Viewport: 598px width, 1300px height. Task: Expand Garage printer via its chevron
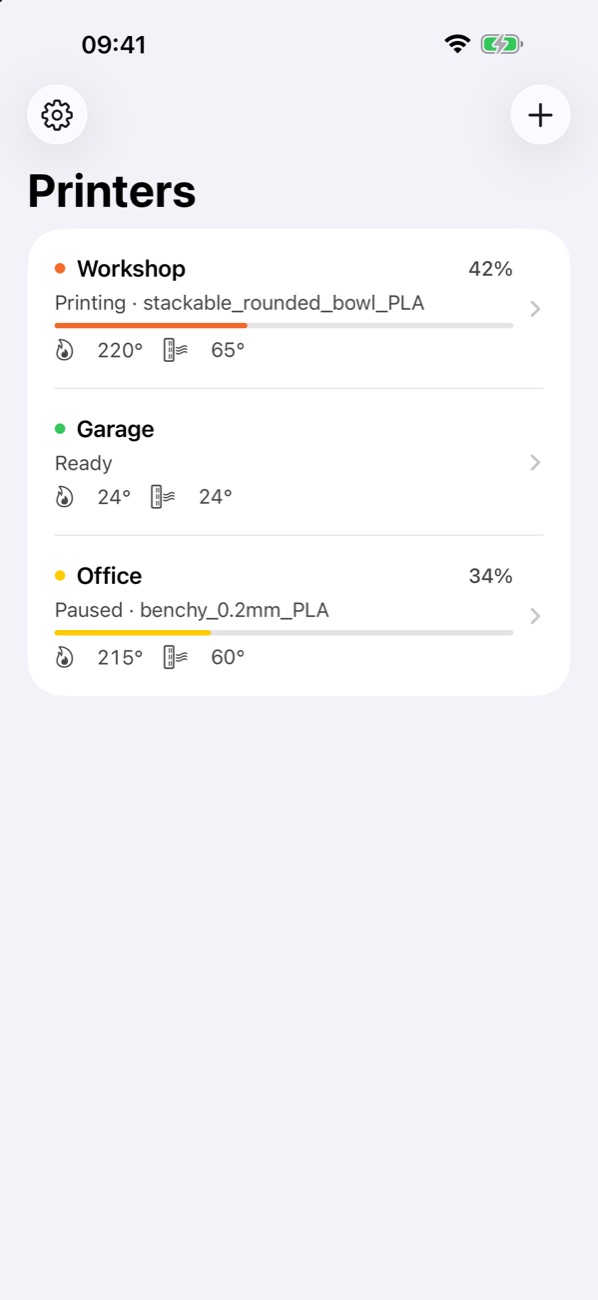(535, 462)
